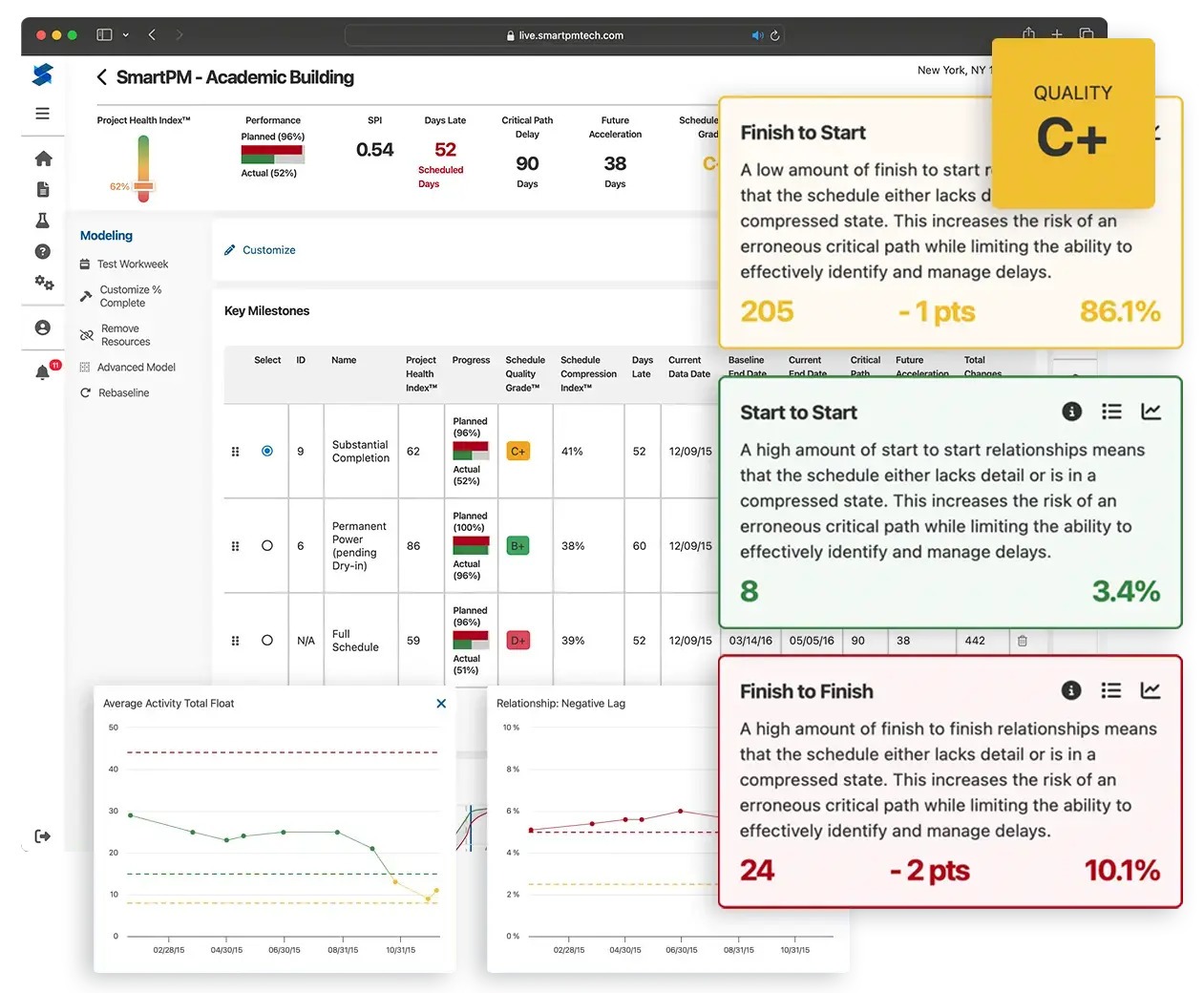Go back using arrow beside SmartPM title

coord(101,77)
